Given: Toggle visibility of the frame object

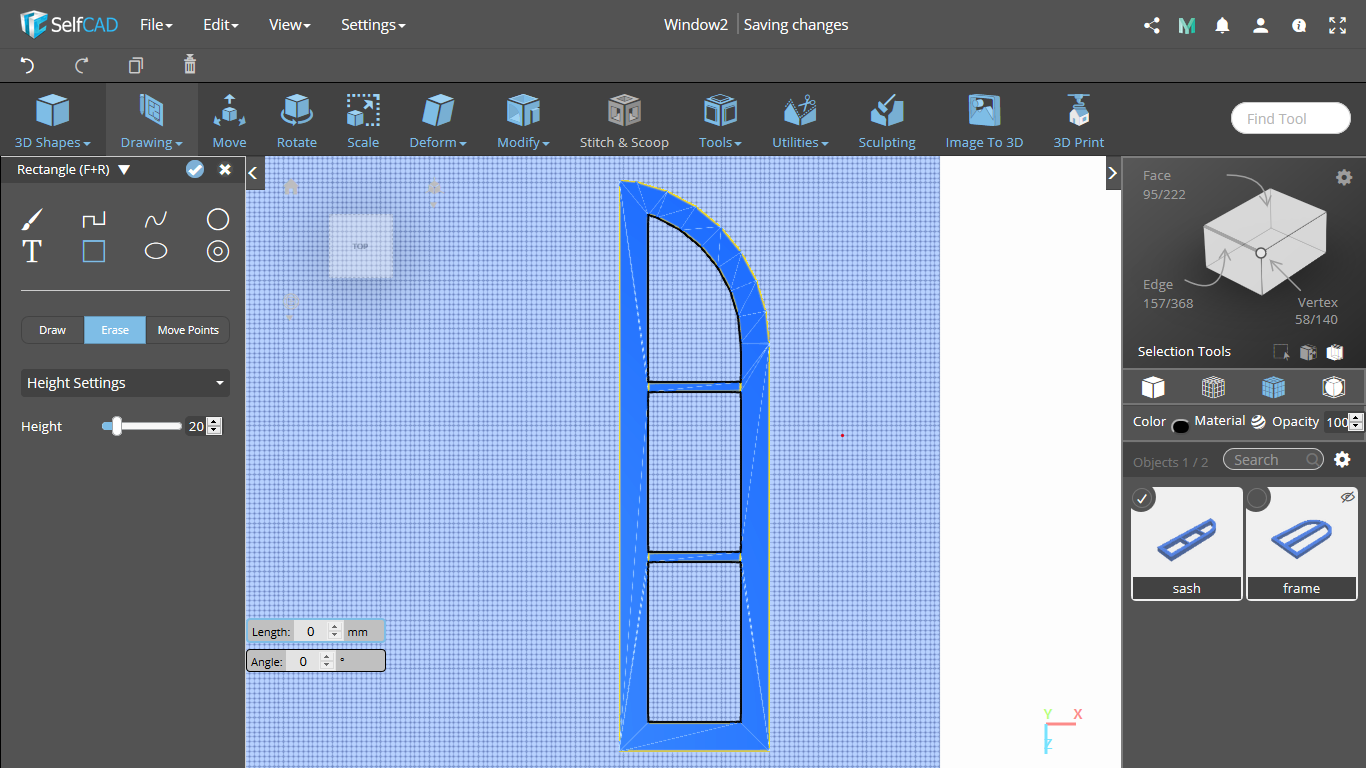Looking at the screenshot, I should pyautogui.click(x=1347, y=497).
